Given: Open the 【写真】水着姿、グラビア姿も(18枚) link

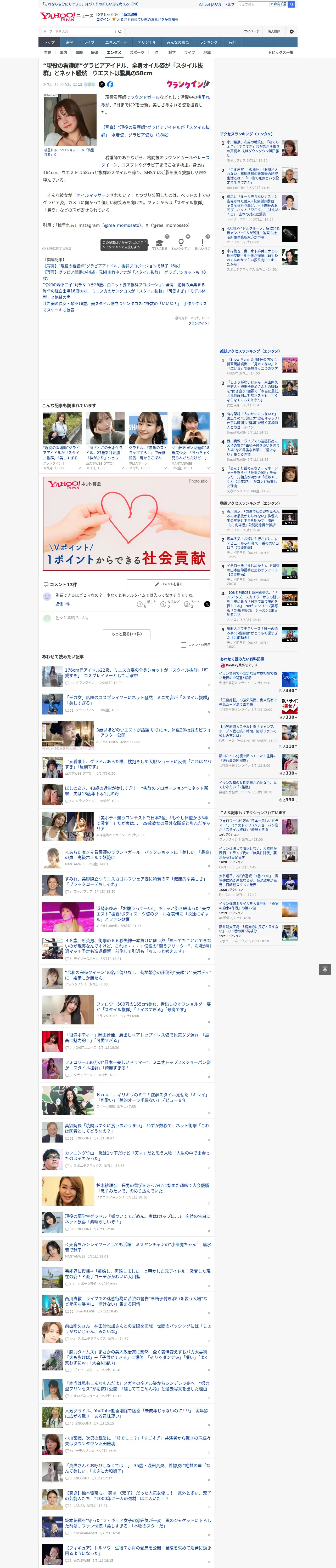Looking at the screenshot, I should (x=155, y=131).
